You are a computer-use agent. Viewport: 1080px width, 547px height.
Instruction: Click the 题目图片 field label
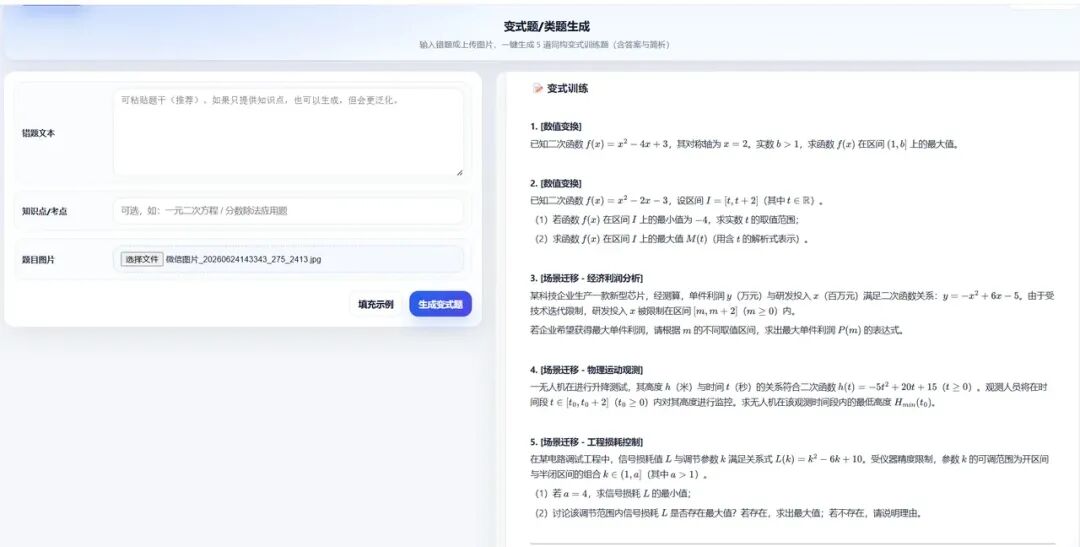[39, 260]
